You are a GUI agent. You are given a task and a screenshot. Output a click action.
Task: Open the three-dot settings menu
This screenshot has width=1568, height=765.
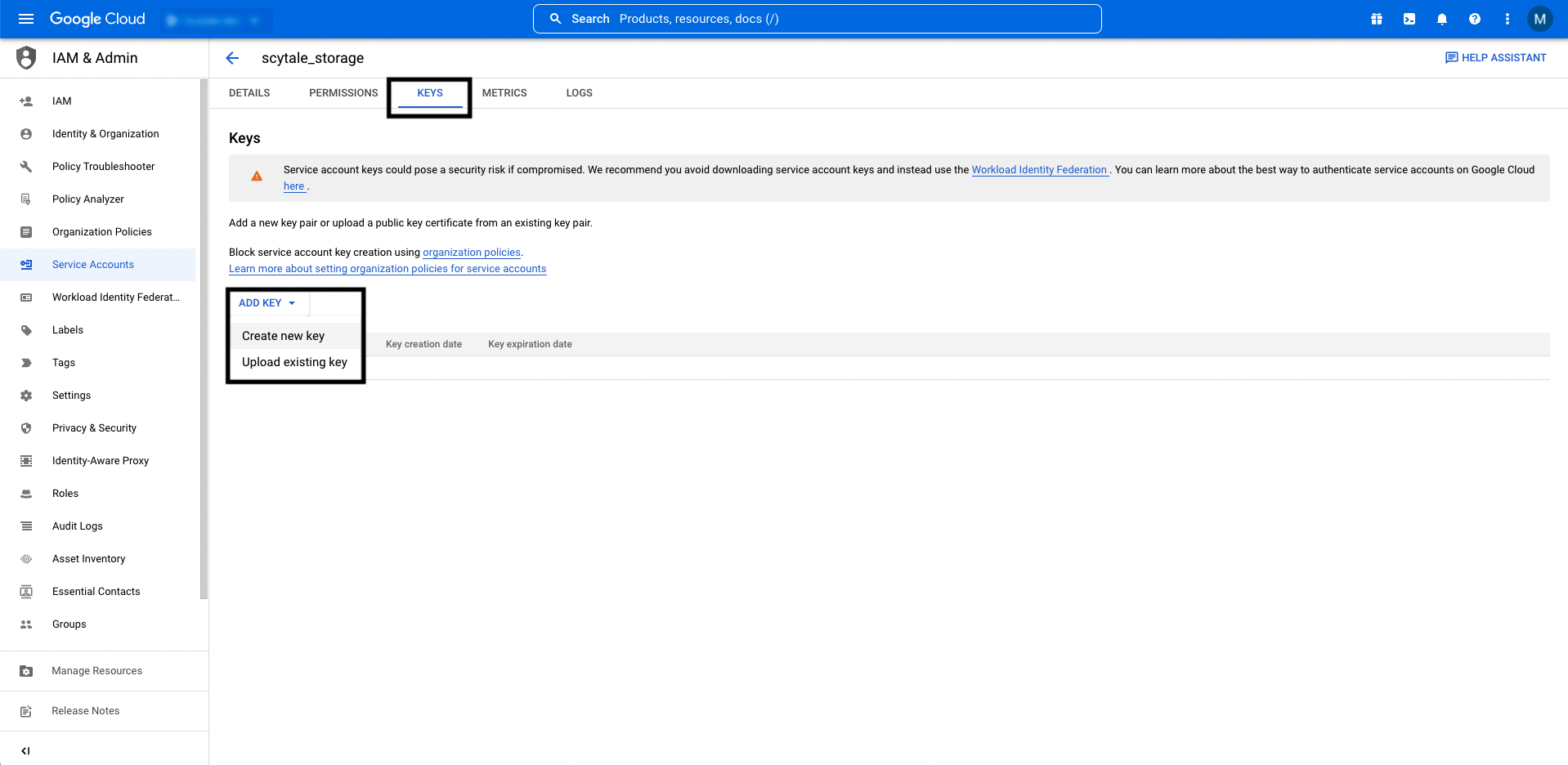[x=1508, y=19]
